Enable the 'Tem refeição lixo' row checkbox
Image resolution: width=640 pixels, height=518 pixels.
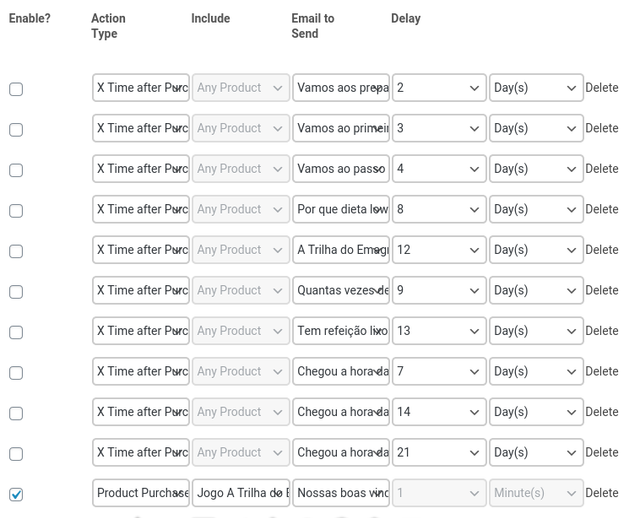coord(16,332)
